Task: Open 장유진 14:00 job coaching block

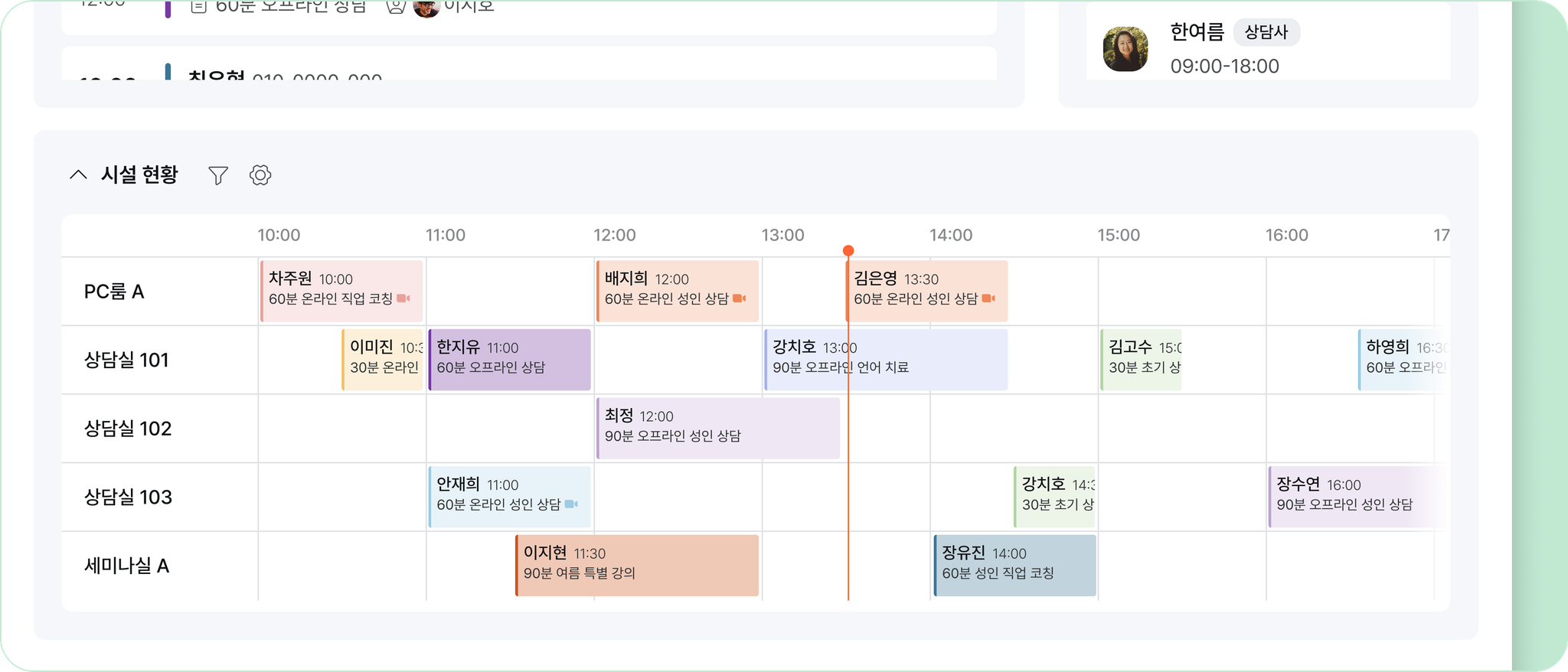Action: point(1015,566)
